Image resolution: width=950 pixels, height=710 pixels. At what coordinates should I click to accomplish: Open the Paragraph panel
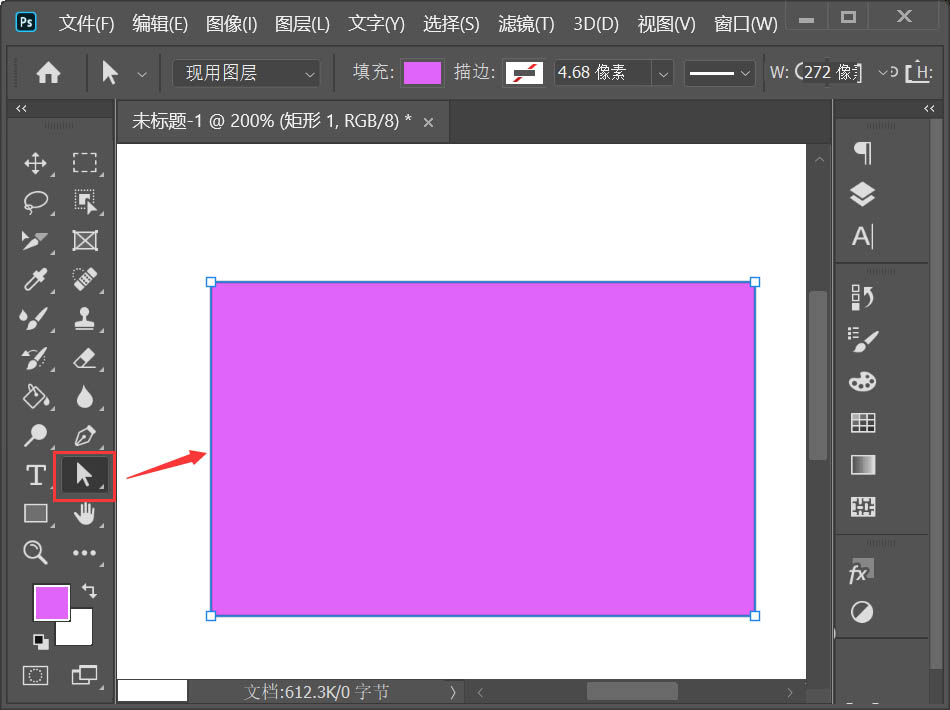[861, 152]
